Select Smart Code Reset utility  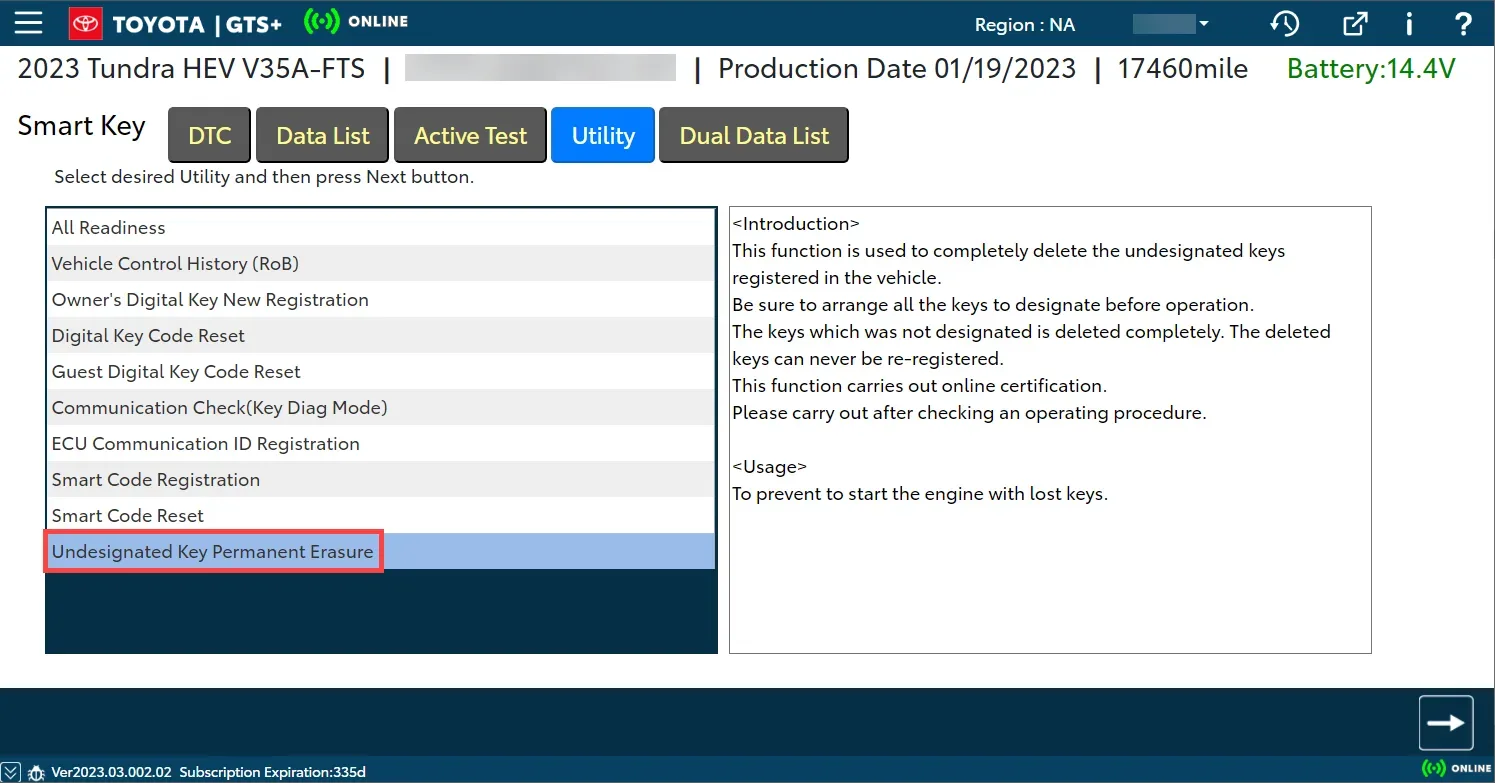tap(381, 516)
